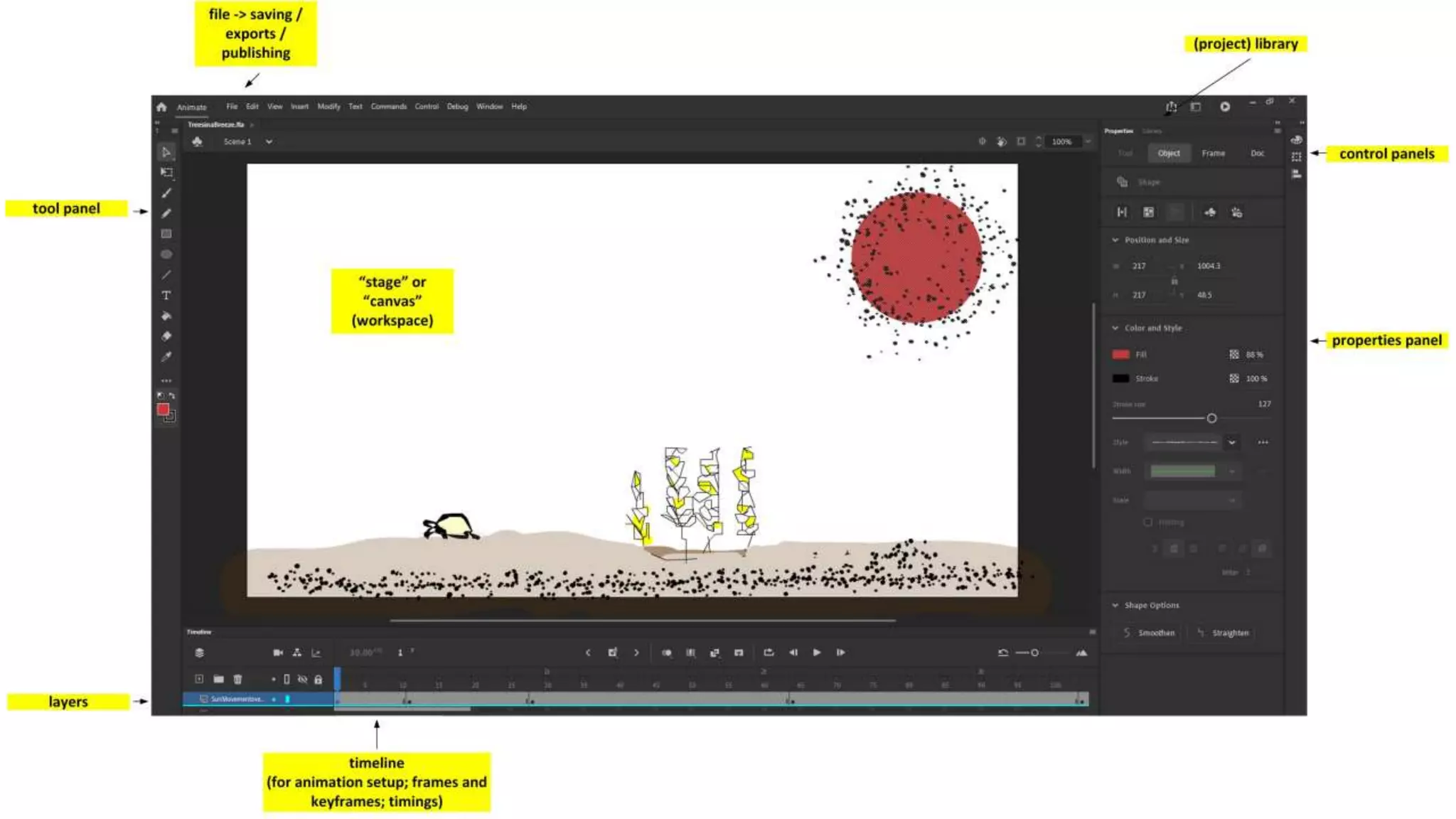Open the stroke Style dropdown
Viewport: 1456px width, 819px height.
pyautogui.click(x=1231, y=442)
